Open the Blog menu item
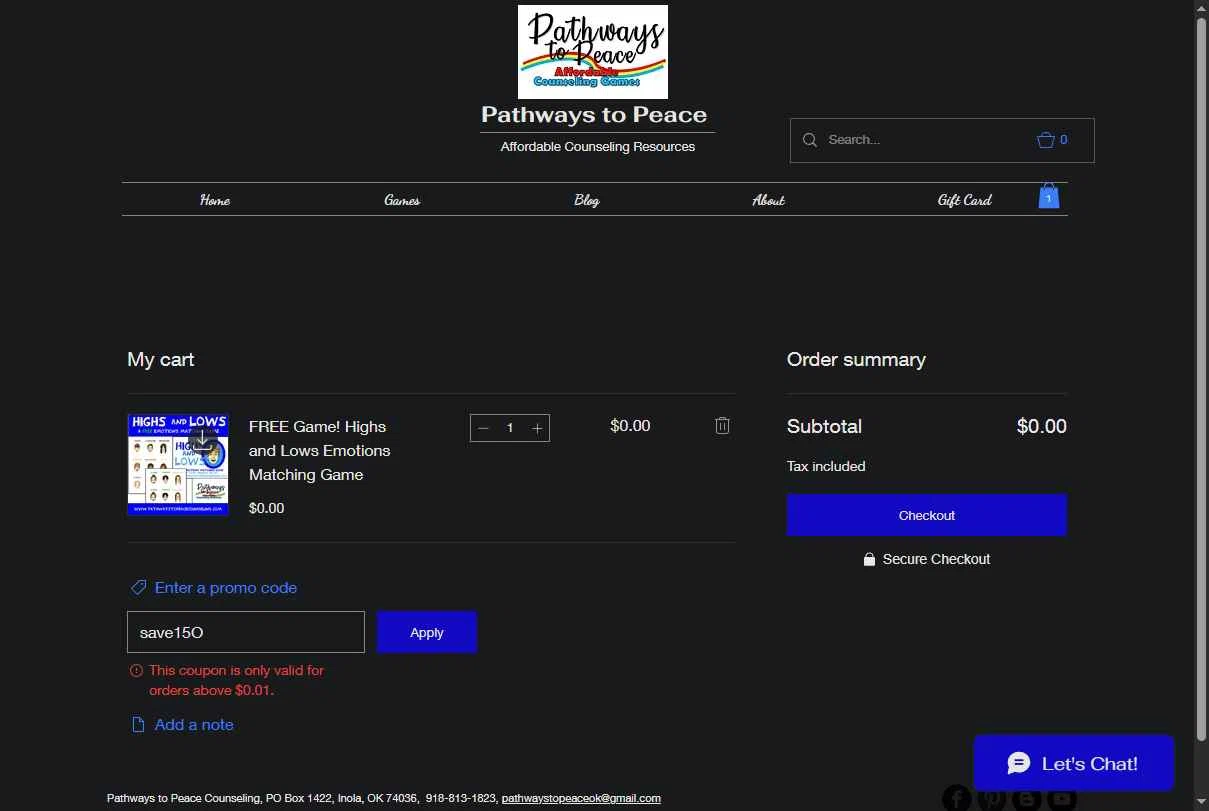The height and width of the screenshot is (811, 1209). 587,200
